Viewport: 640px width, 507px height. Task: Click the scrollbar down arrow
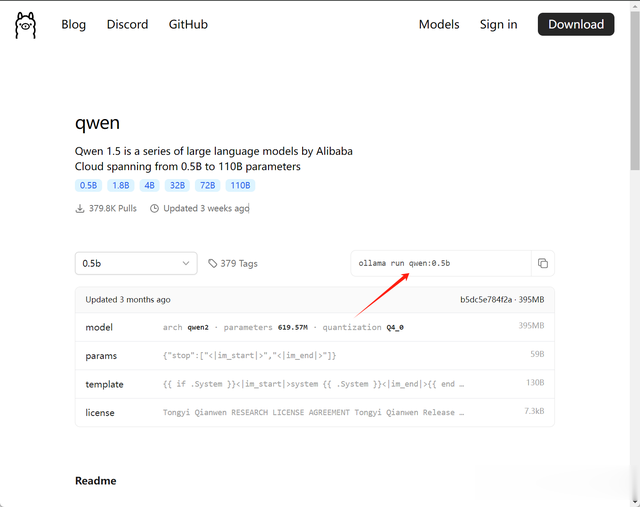[x=635, y=502]
